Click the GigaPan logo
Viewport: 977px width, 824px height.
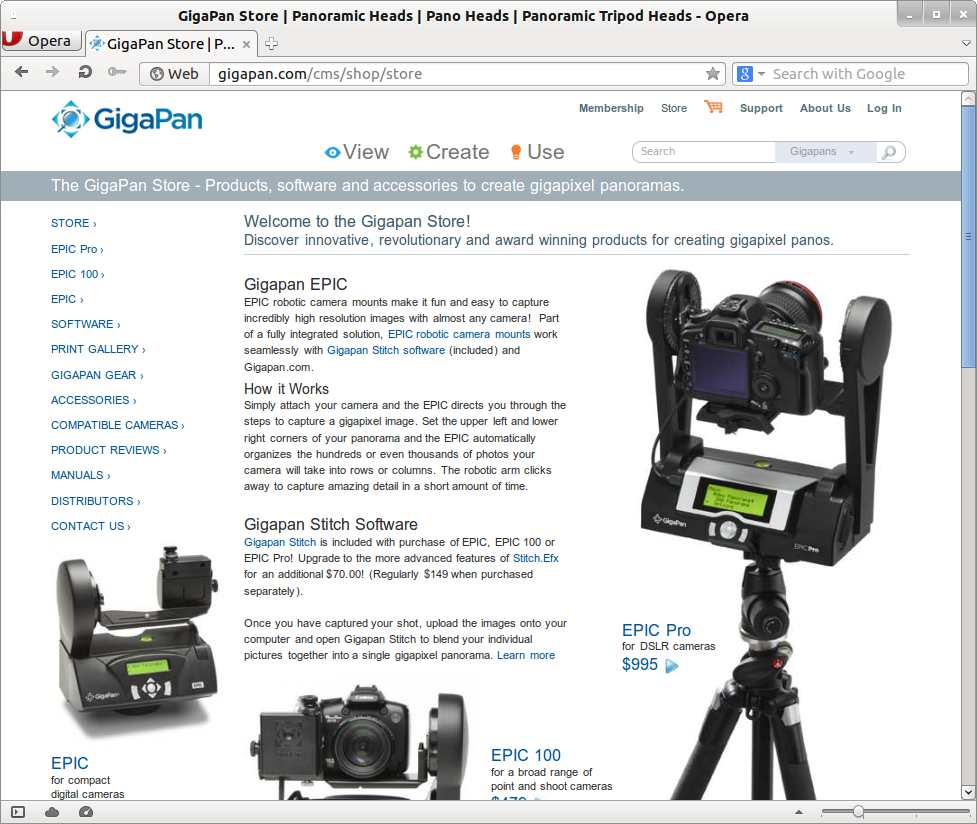(127, 118)
